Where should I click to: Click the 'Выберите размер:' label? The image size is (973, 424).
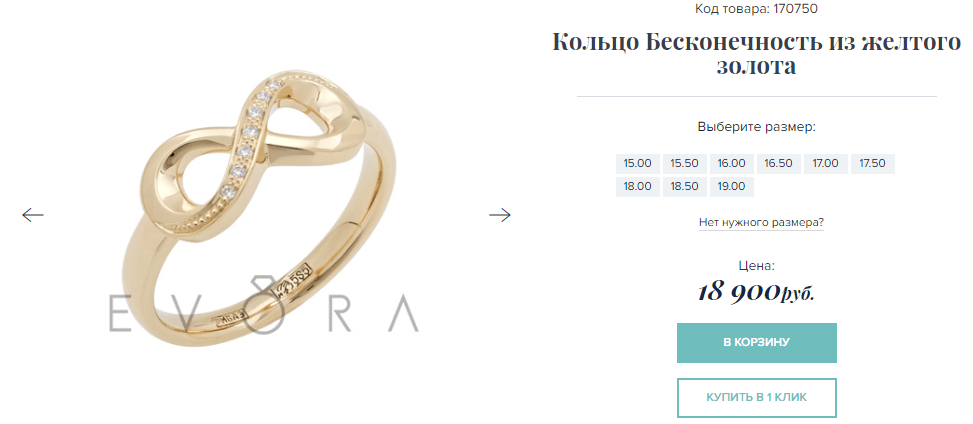[x=756, y=127]
